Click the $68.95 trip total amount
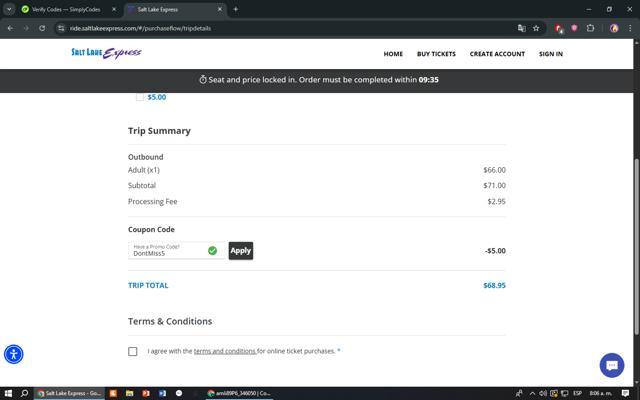Screen dimensions: 640x400 494,285
